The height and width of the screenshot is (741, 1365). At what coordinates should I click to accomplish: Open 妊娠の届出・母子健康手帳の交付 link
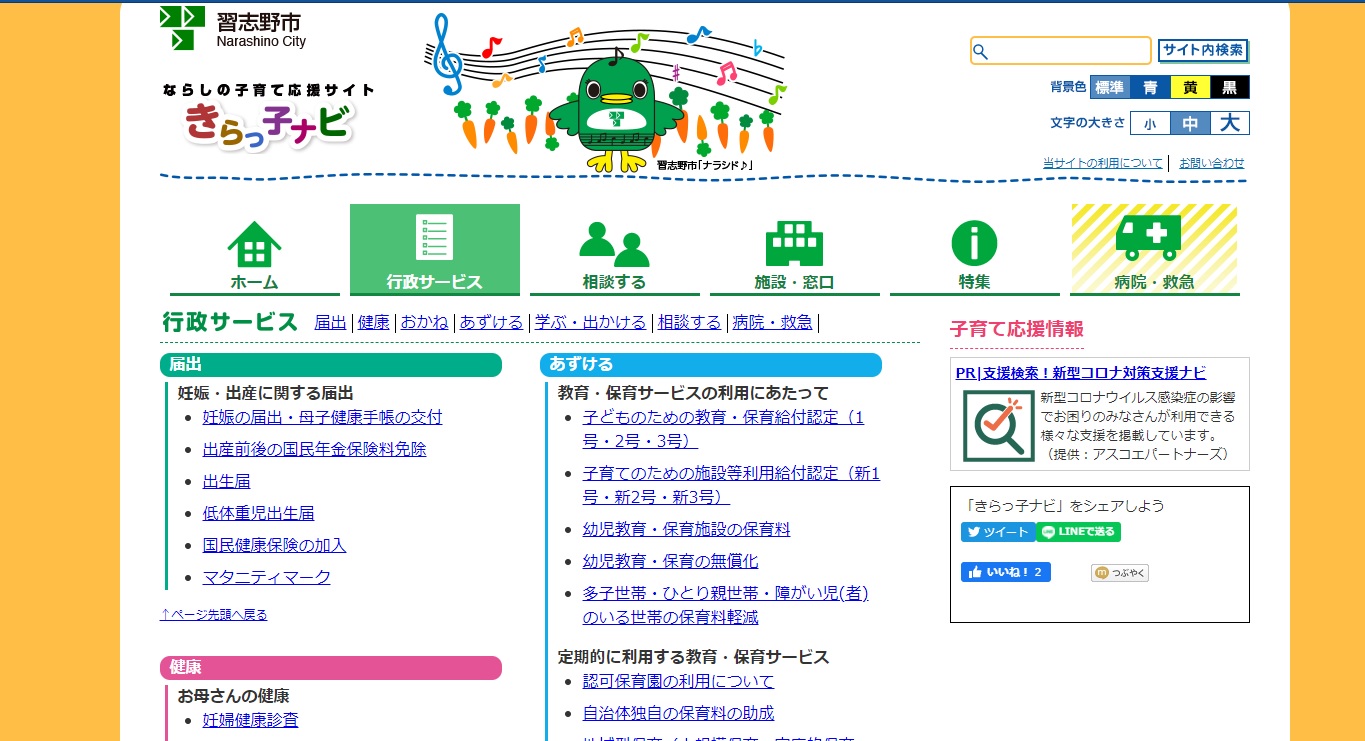coord(322,417)
